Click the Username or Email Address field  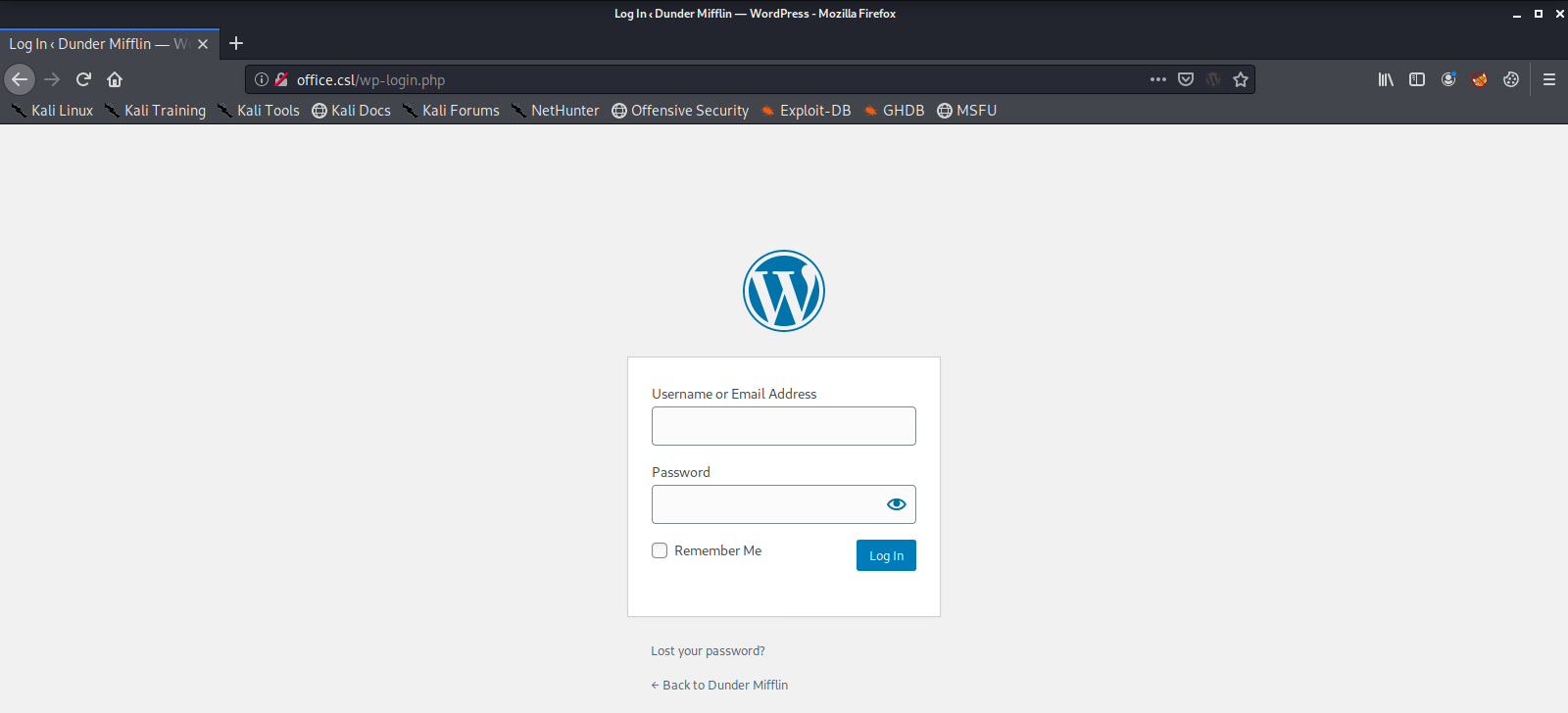pos(784,426)
